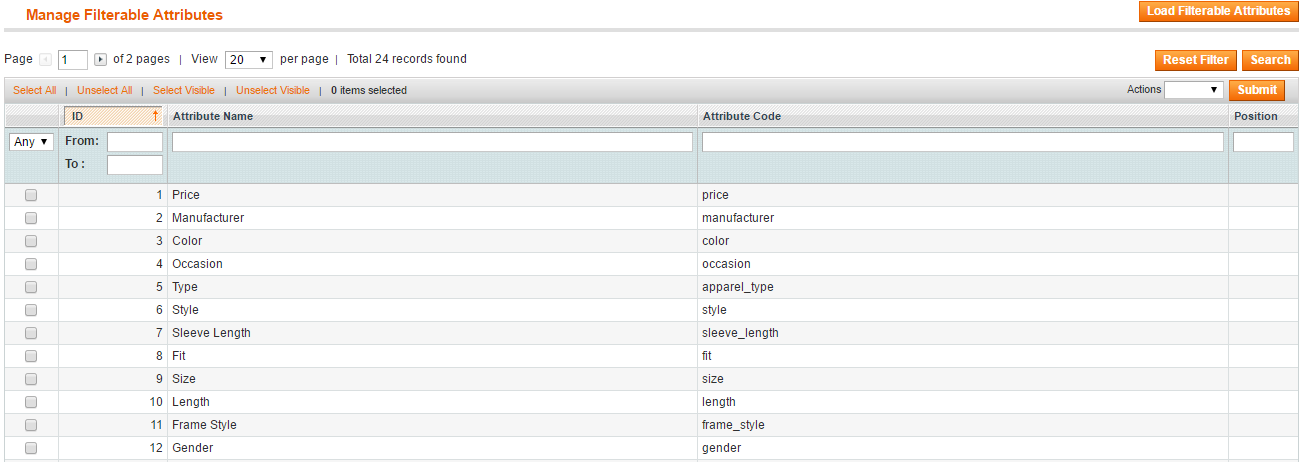Submit the selected action

[x=1257, y=90]
